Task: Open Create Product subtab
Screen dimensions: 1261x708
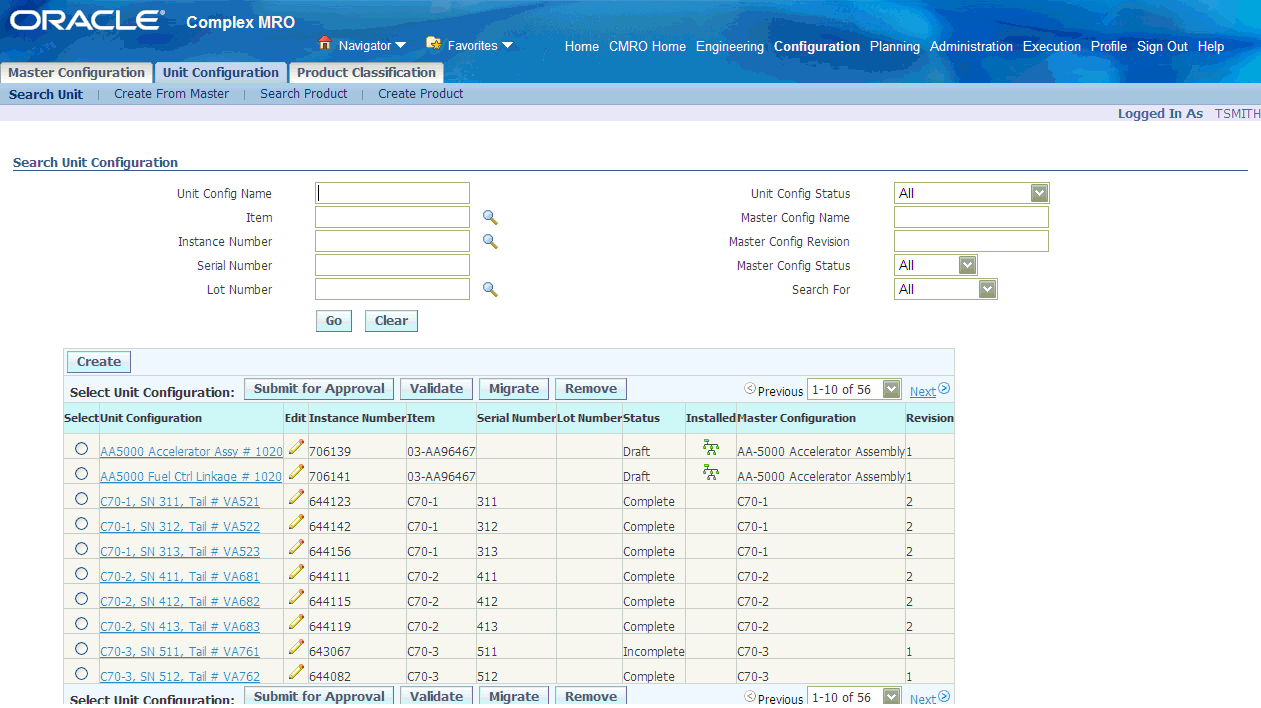Action: pyautogui.click(x=421, y=94)
